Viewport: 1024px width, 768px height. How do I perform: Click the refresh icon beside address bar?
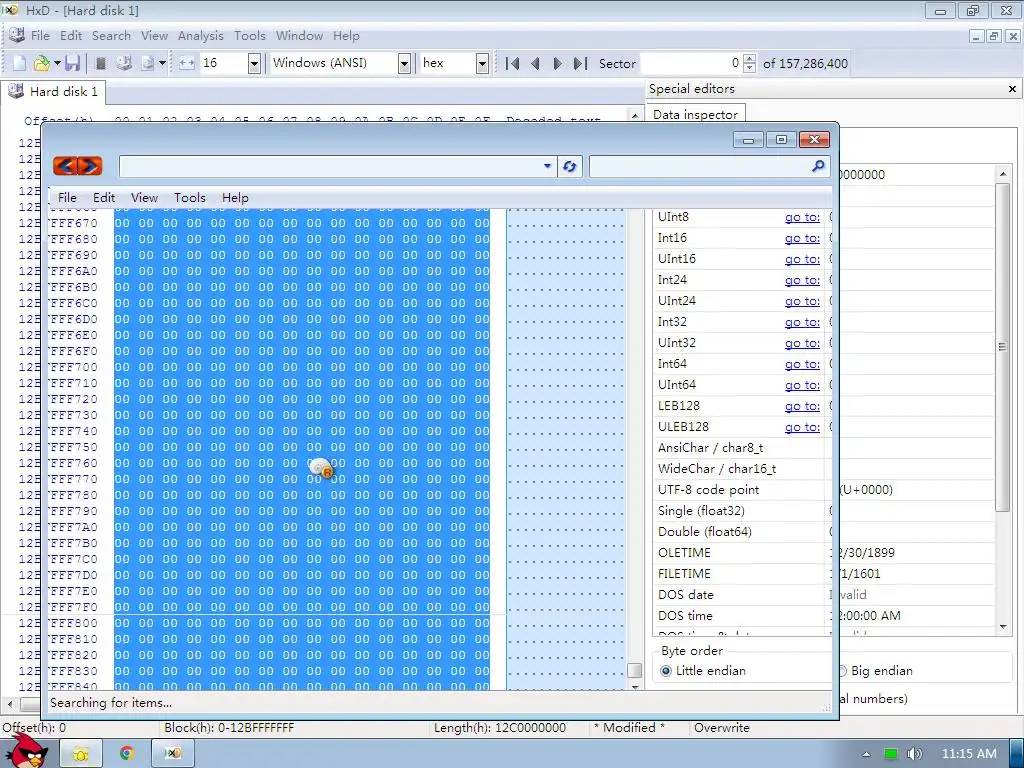569,167
